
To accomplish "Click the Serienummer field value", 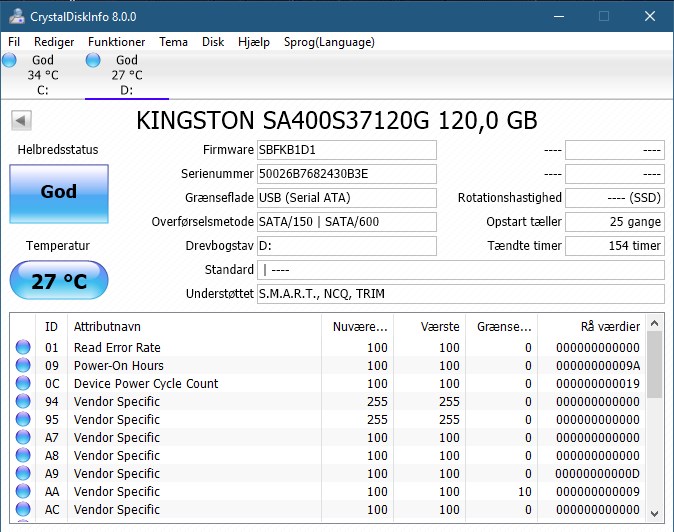I will [347, 174].
